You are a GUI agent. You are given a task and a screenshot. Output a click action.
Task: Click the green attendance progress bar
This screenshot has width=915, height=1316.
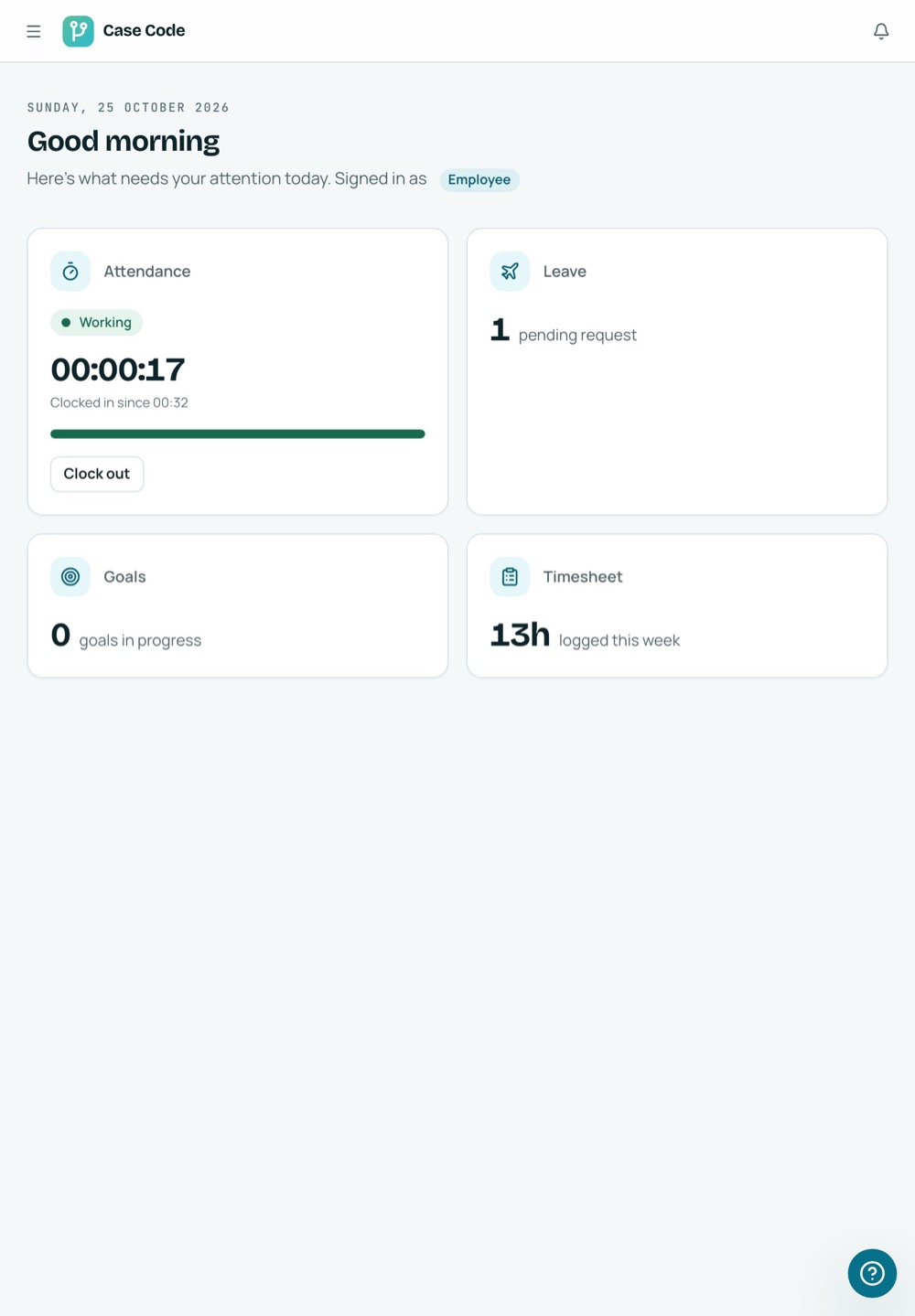[238, 434]
